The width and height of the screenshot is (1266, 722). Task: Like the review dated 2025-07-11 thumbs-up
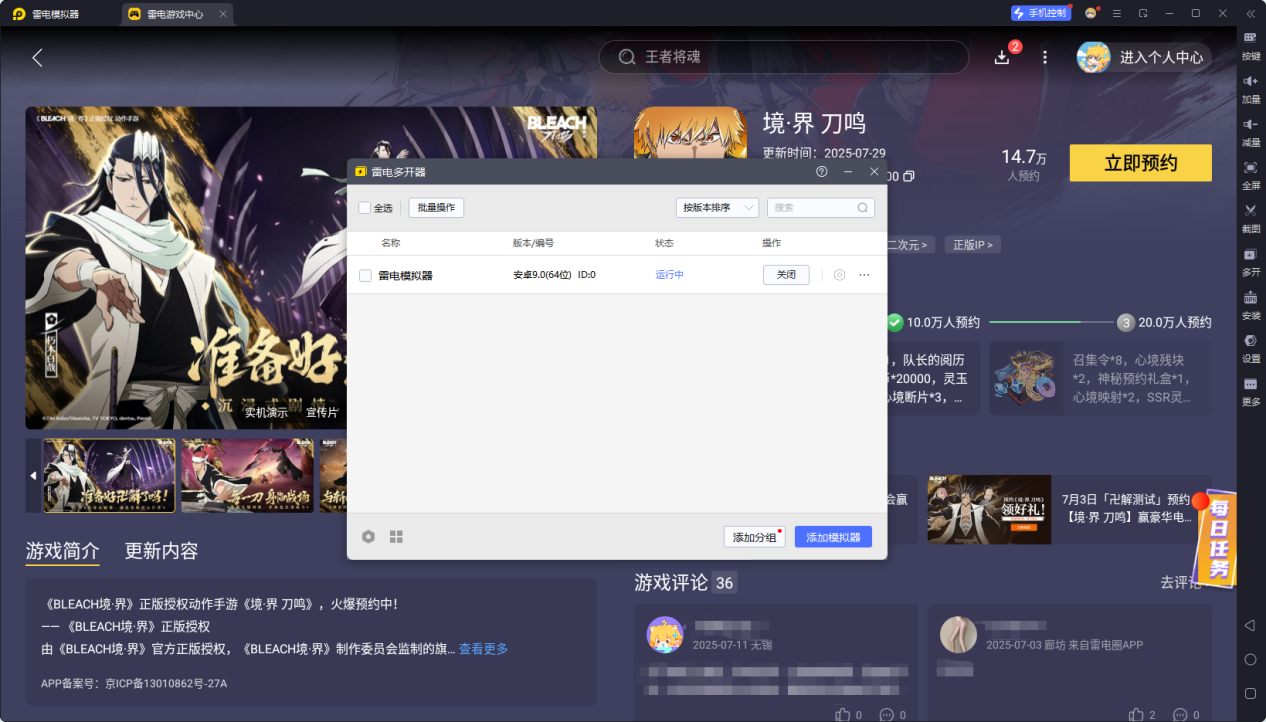(843, 714)
